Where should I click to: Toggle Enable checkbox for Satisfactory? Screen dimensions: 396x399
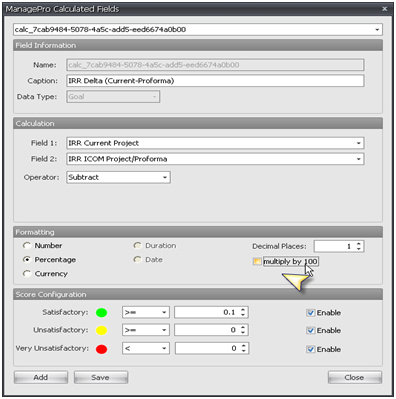coord(310,313)
